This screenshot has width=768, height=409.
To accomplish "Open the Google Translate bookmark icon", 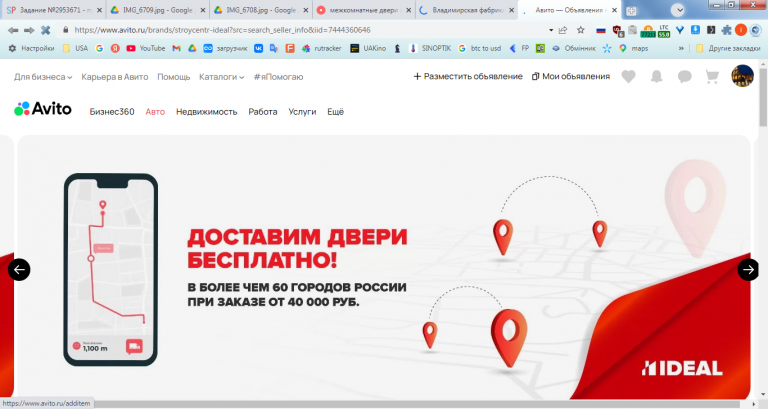I will click(274, 48).
